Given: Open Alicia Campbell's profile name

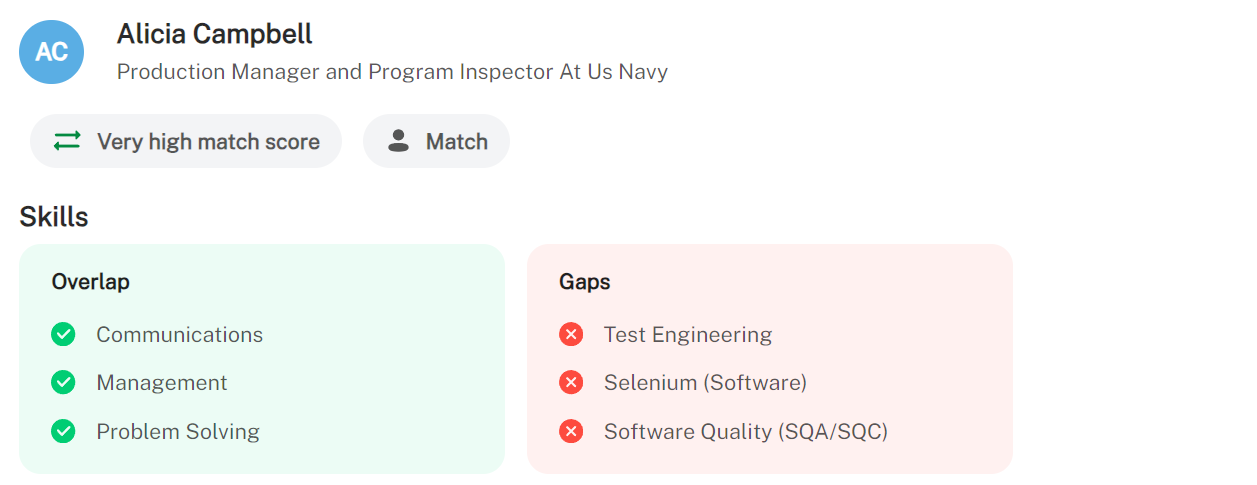Looking at the screenshot, I should coord(214,34).
